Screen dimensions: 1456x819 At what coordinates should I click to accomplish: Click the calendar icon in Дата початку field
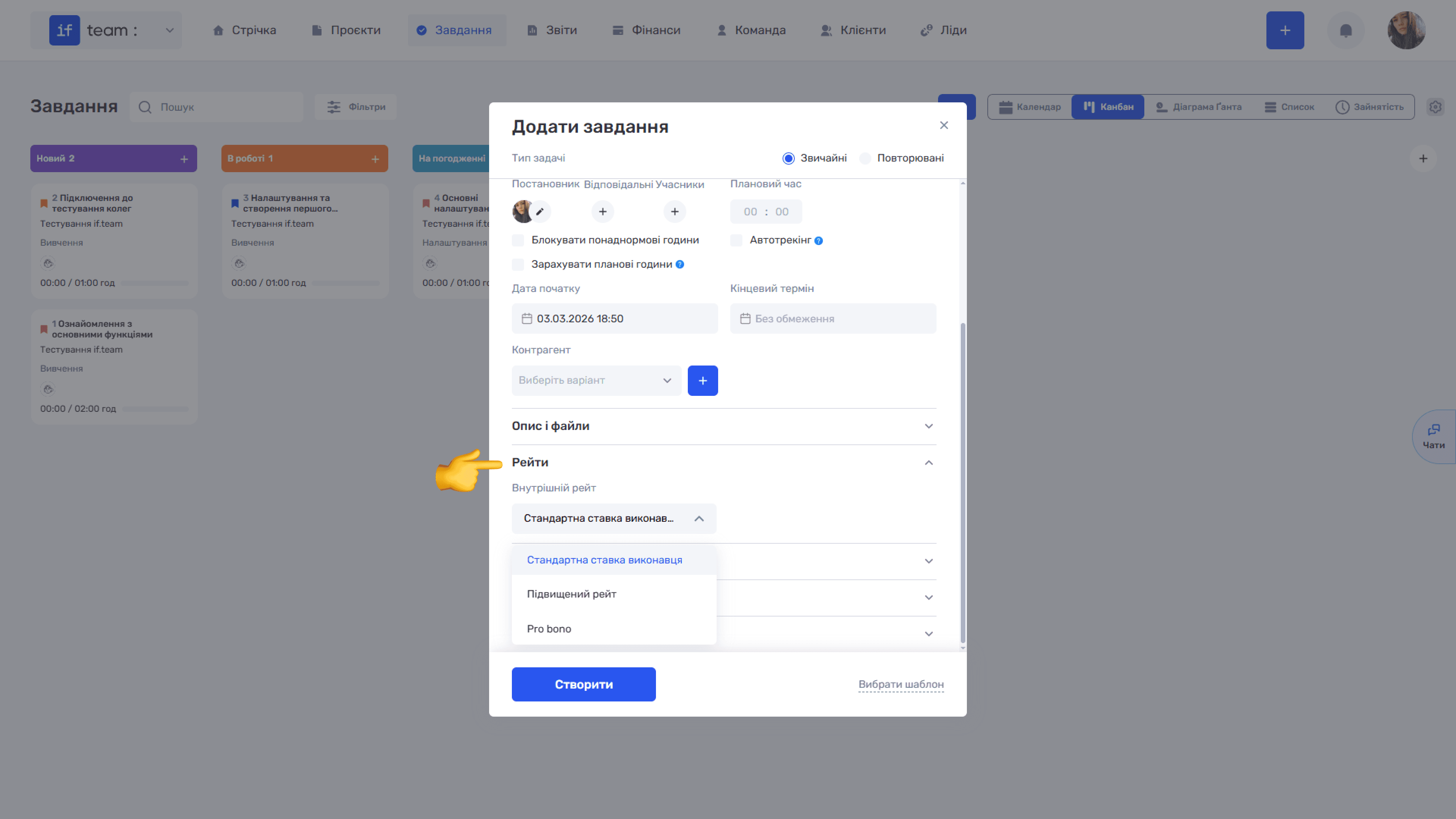pos(527,319)
